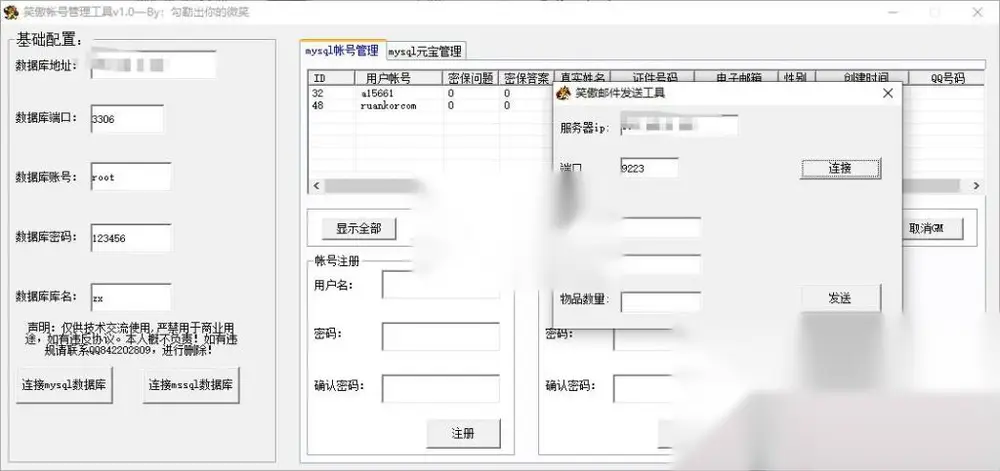The image size is (1000, 471).
Task: Focus the 服务器ip field in mail dialog
Action: click(x=679, y=126)
